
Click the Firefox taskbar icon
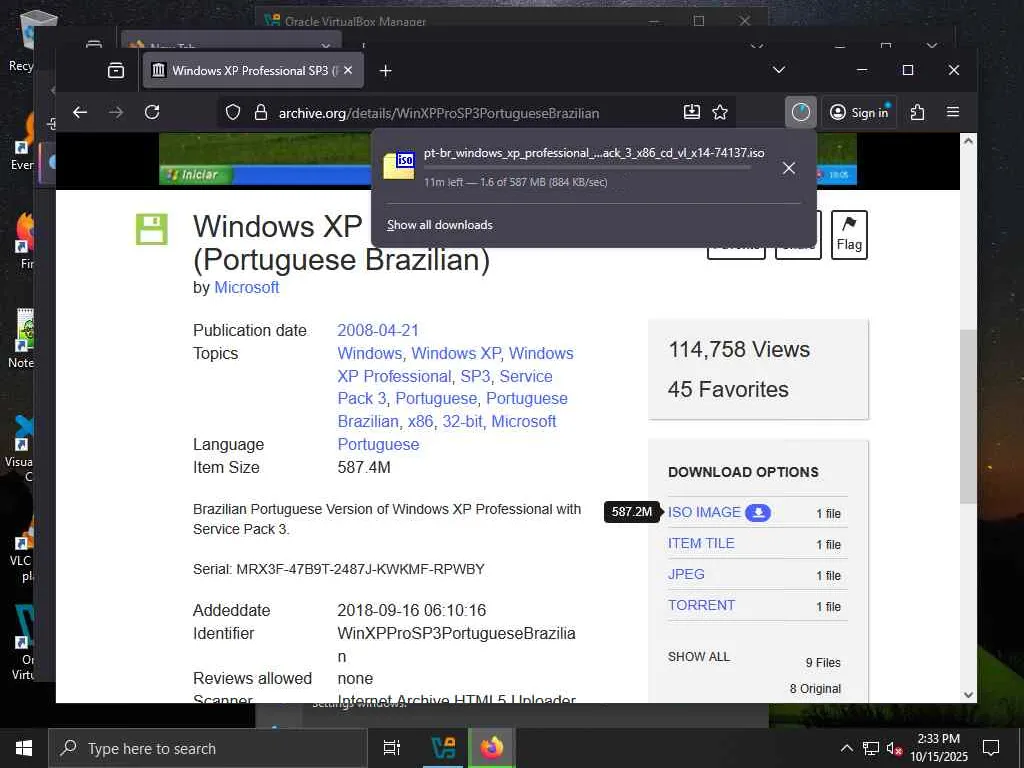coord(492,748)
